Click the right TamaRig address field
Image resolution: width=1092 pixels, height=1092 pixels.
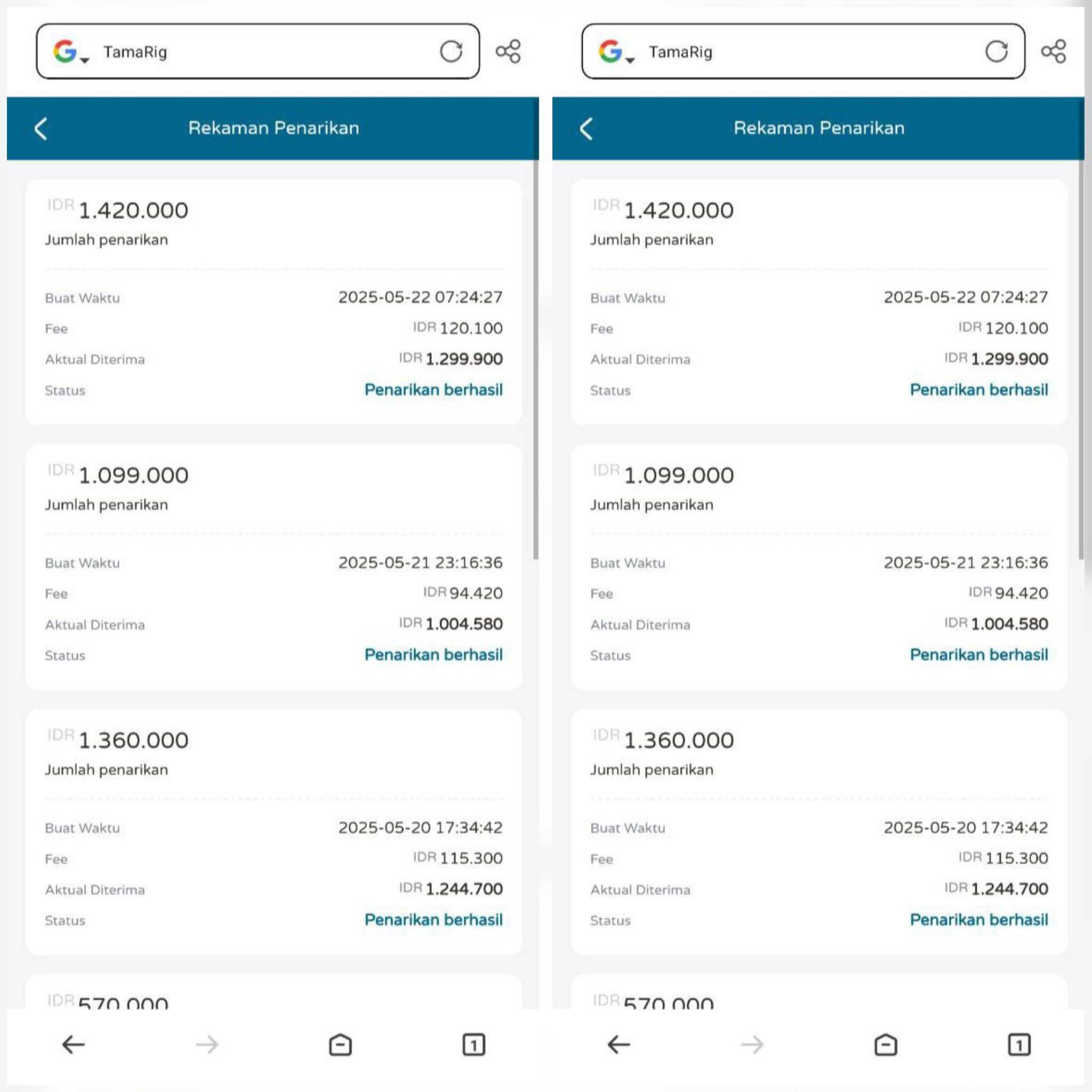(x=803, y=51)
